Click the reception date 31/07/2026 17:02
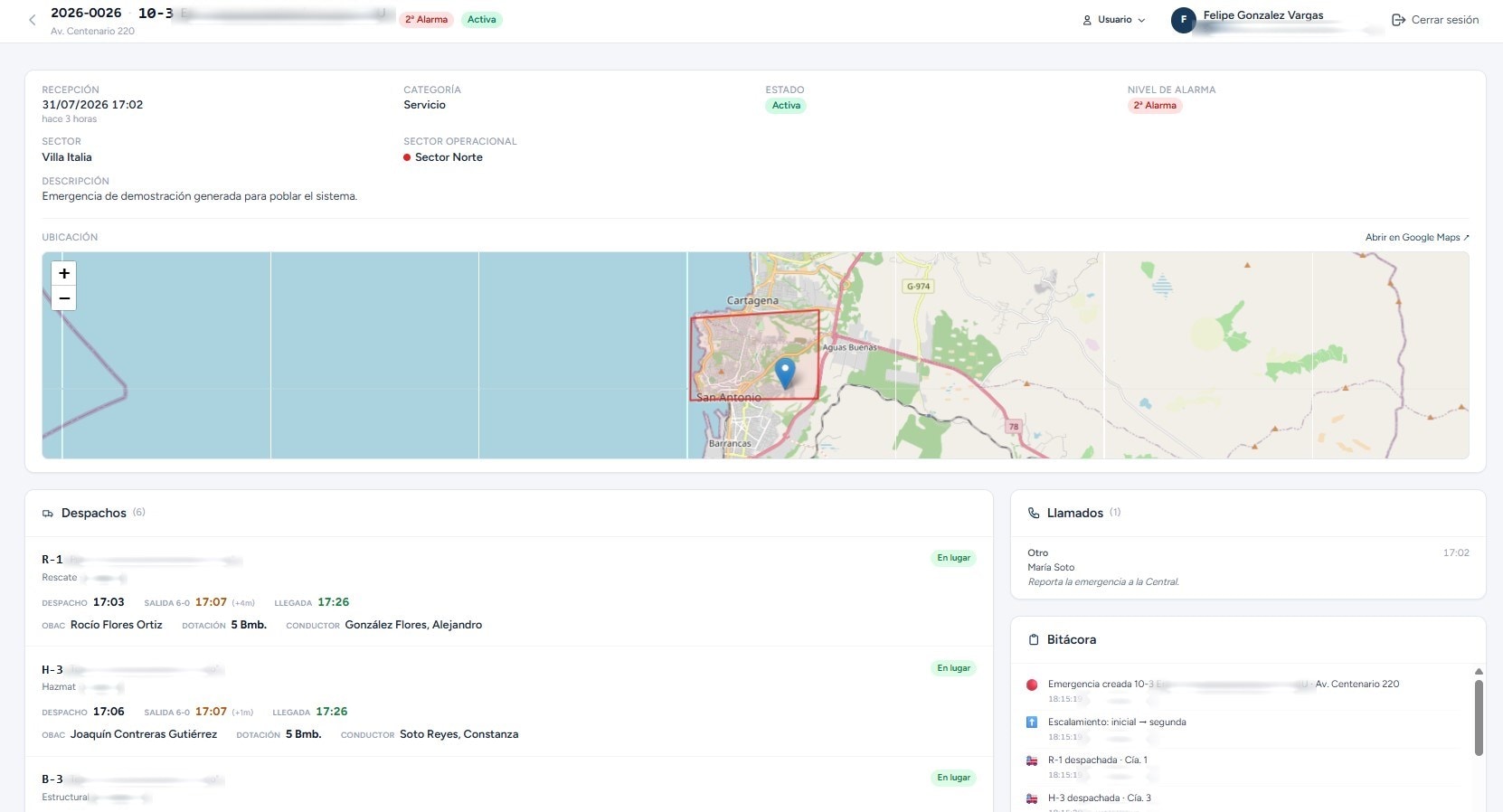Screen dimensions: 1503x812 [x=92, y=105]
